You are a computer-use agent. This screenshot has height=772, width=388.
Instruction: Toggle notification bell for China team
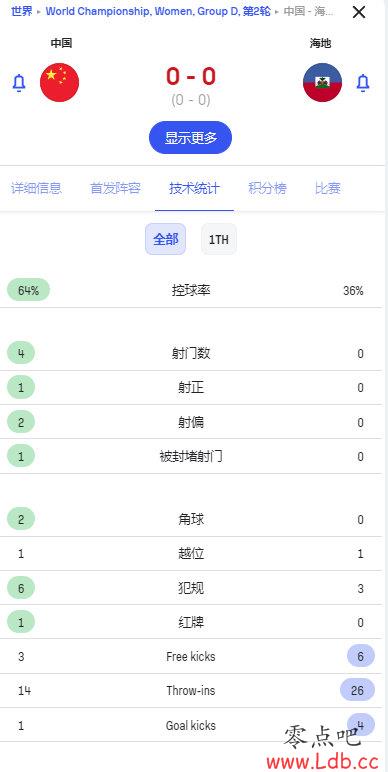tap(19, 83)
